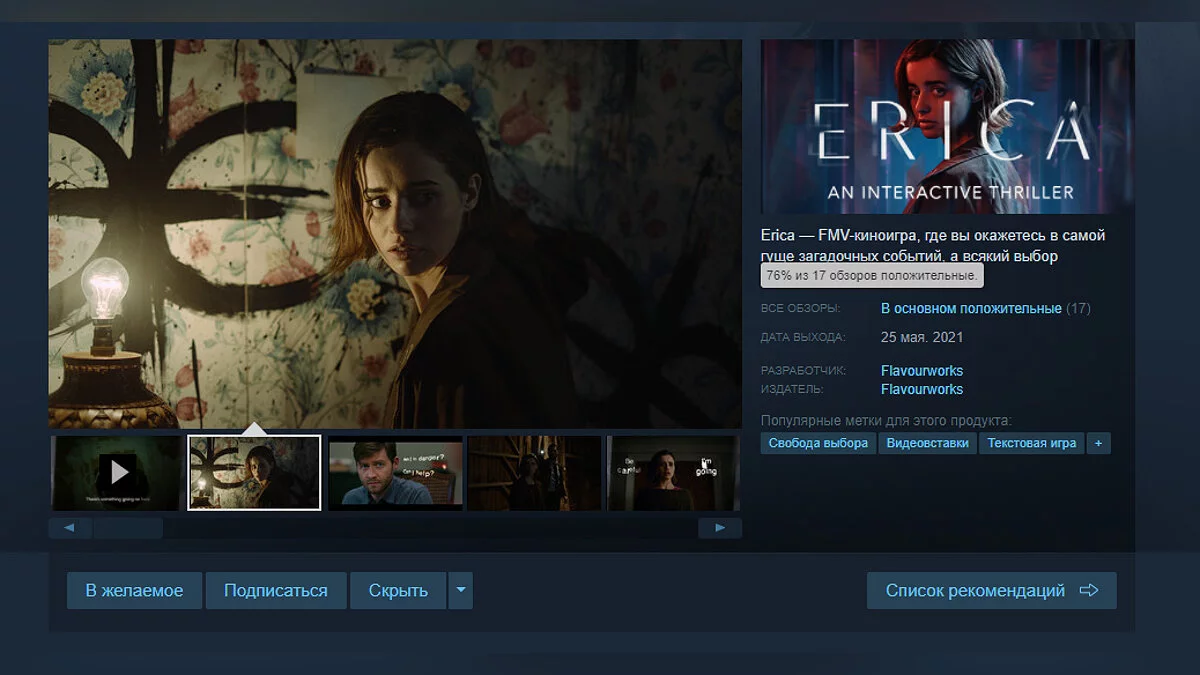The height and width of the screenshot is (675, 1200).
Task: Click the thumbnail strip scrollbar handle
Action: tap(128, 528)
